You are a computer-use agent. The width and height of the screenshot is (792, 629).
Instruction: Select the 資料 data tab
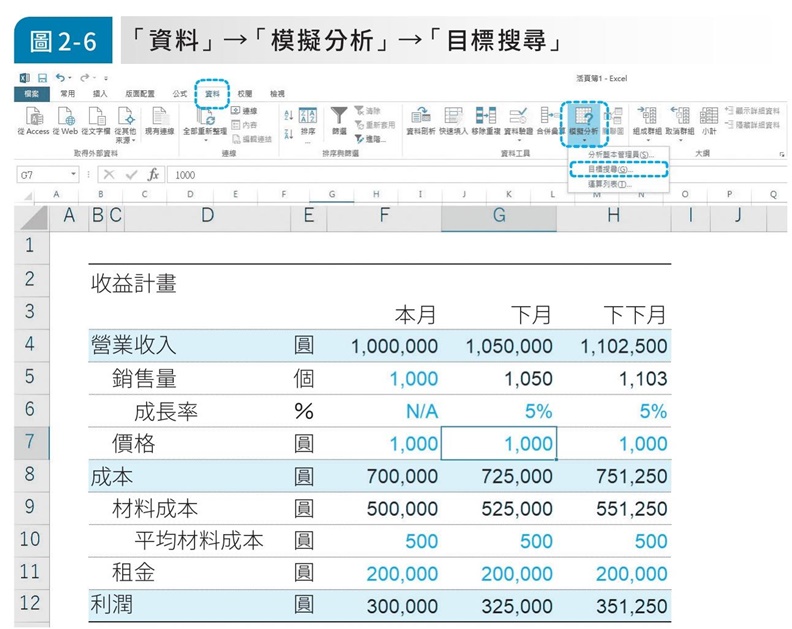click(212, 93)
